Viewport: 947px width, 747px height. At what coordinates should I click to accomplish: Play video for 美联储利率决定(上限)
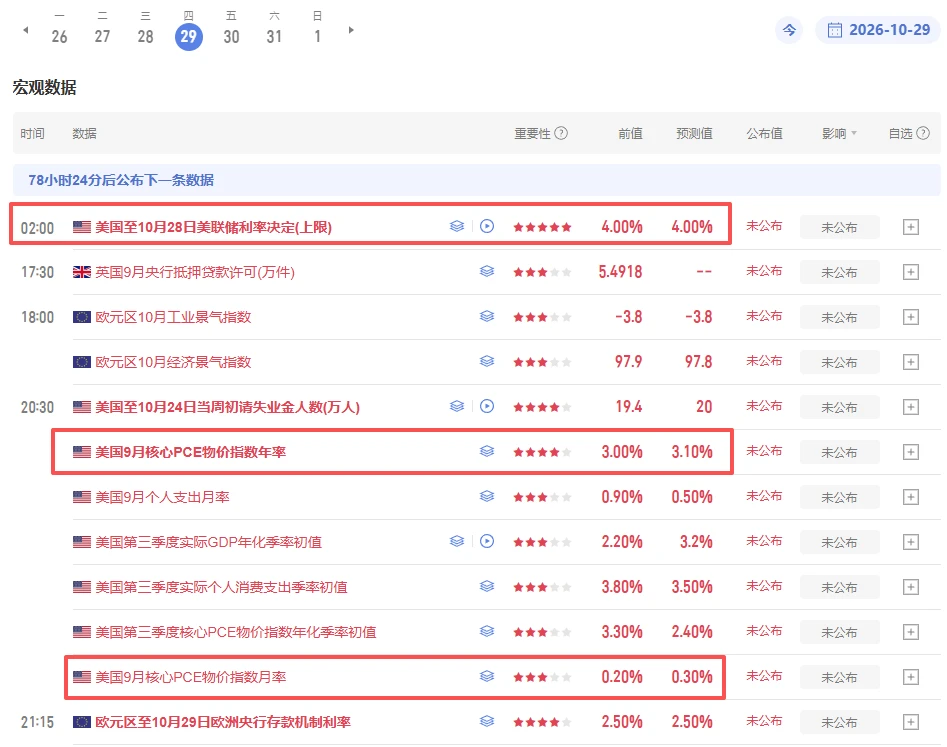(487, 226)
